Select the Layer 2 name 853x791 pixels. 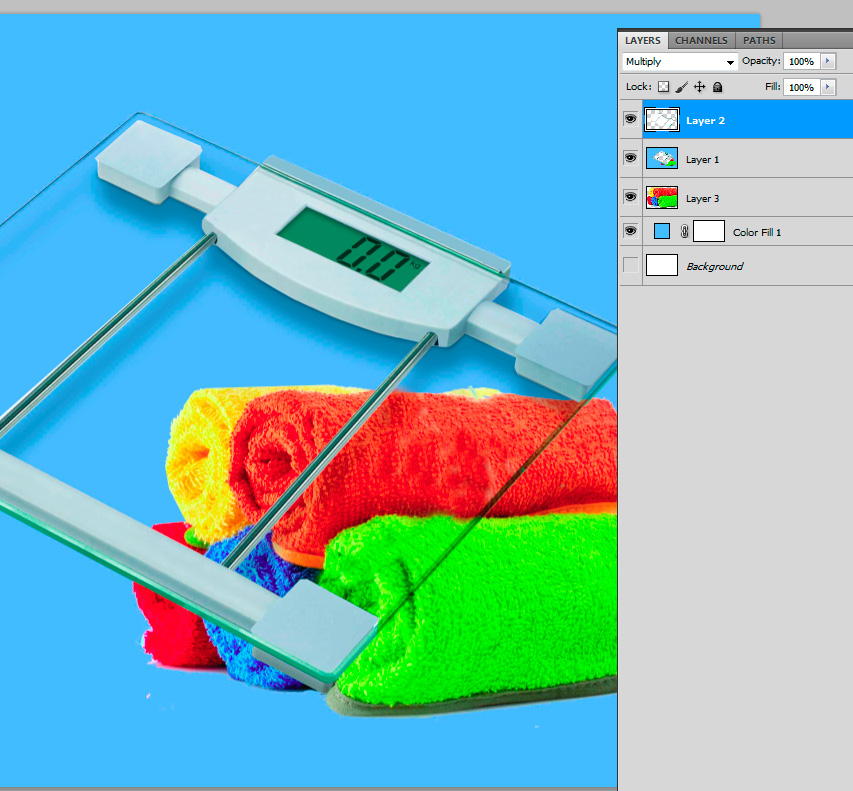[x=706, y=121]
